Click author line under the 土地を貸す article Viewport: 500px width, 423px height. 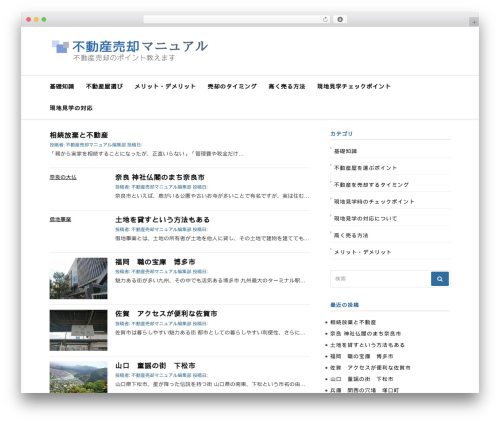(x=162, y=229)
